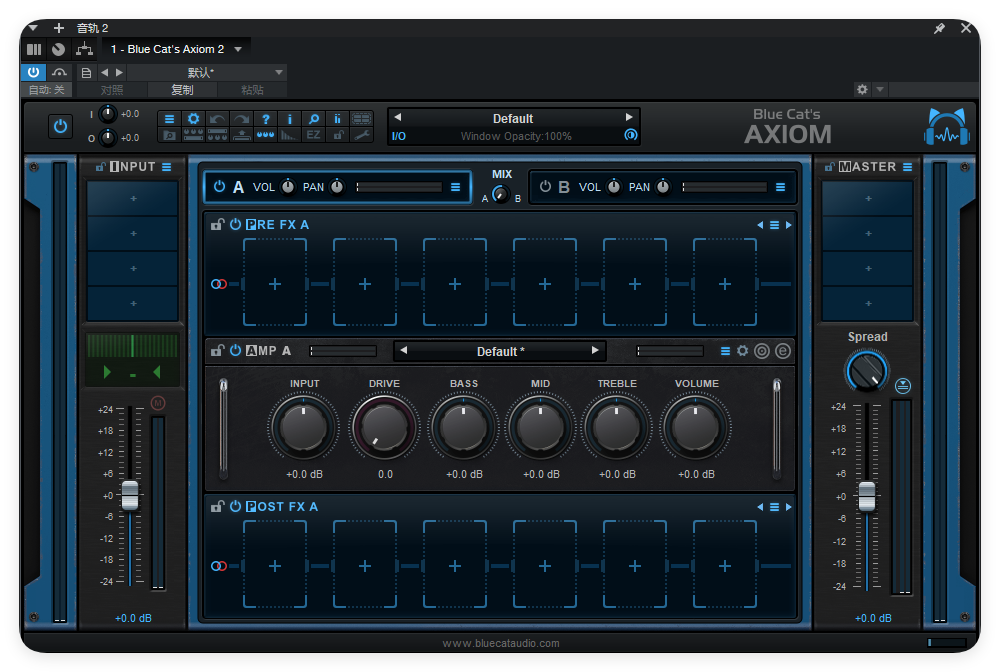Click the AMP A gear settings icon
Viewport: 1000px width, 672px height.
[742, 351]
